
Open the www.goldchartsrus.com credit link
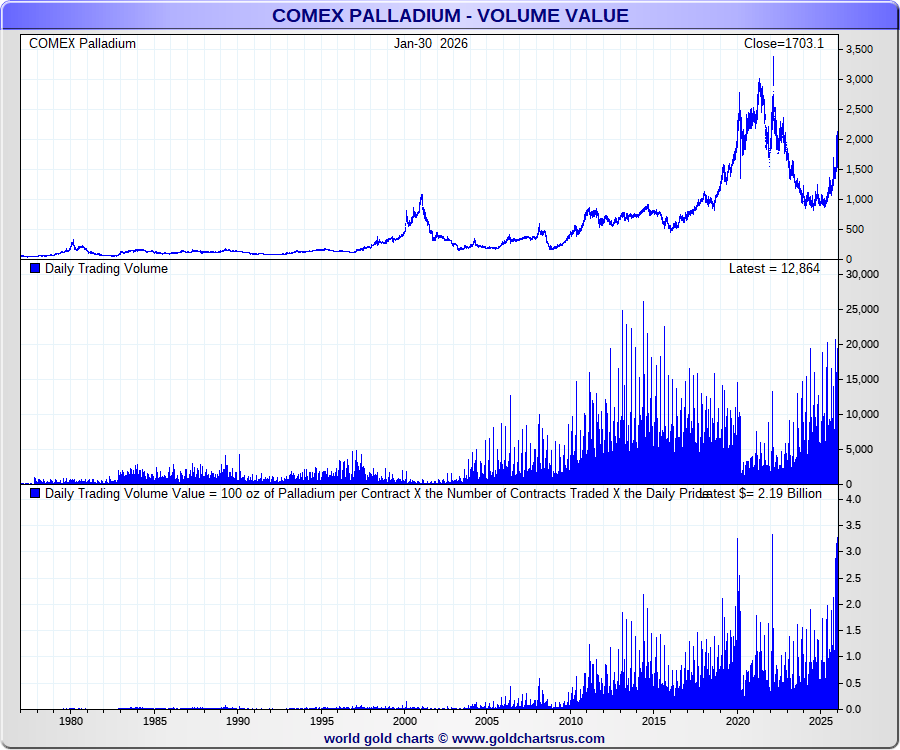[528, 739]
